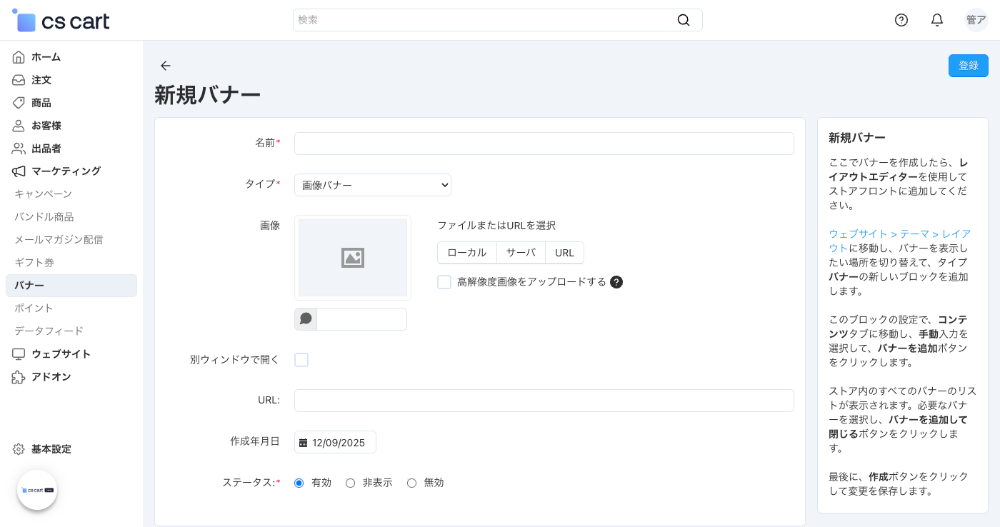Click the ウェブサイト monitor icon

click(18, 354)
